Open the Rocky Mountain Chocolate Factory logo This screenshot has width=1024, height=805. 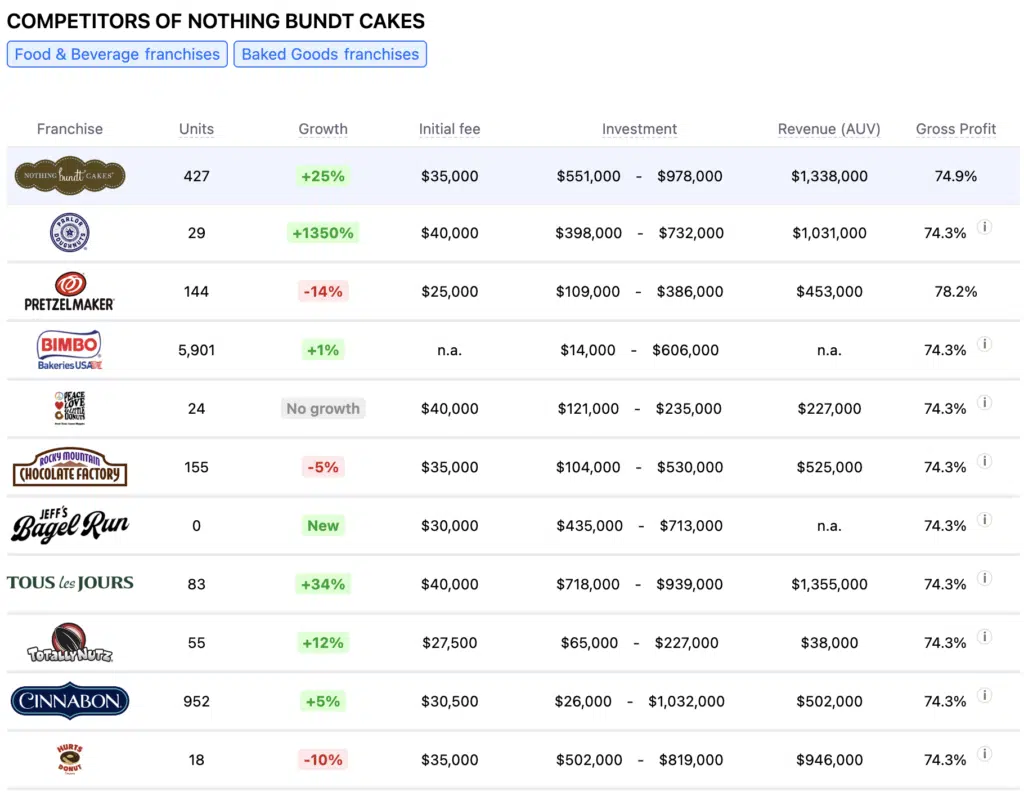point(70,467)
